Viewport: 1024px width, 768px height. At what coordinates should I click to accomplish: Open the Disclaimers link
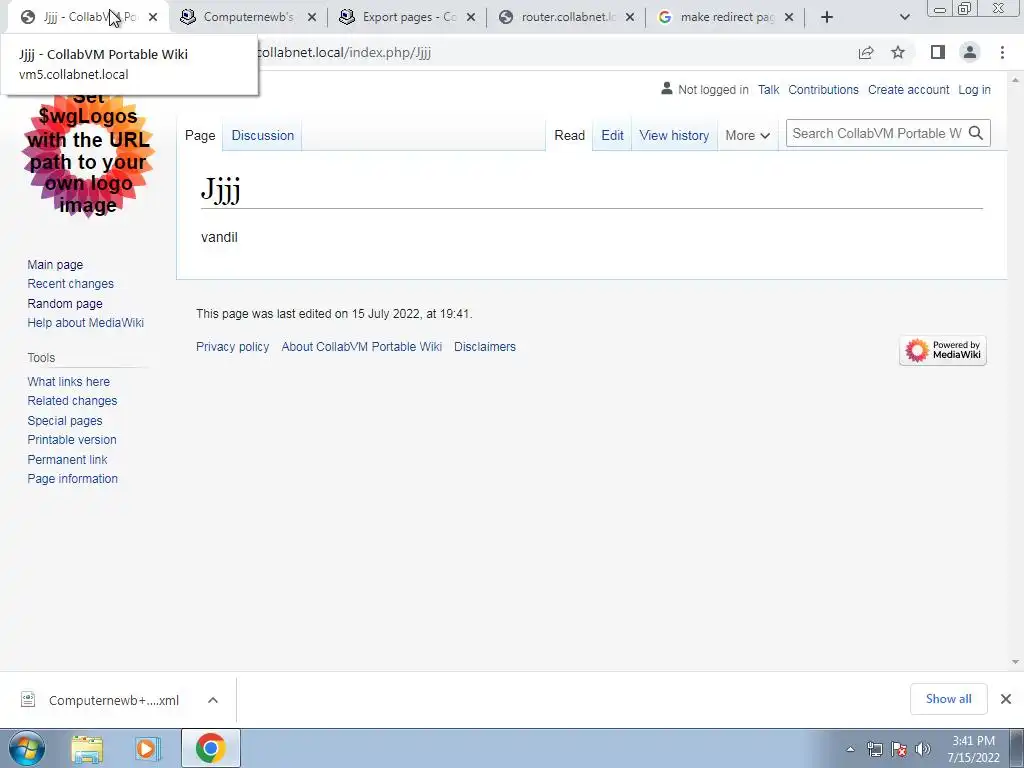485,347
